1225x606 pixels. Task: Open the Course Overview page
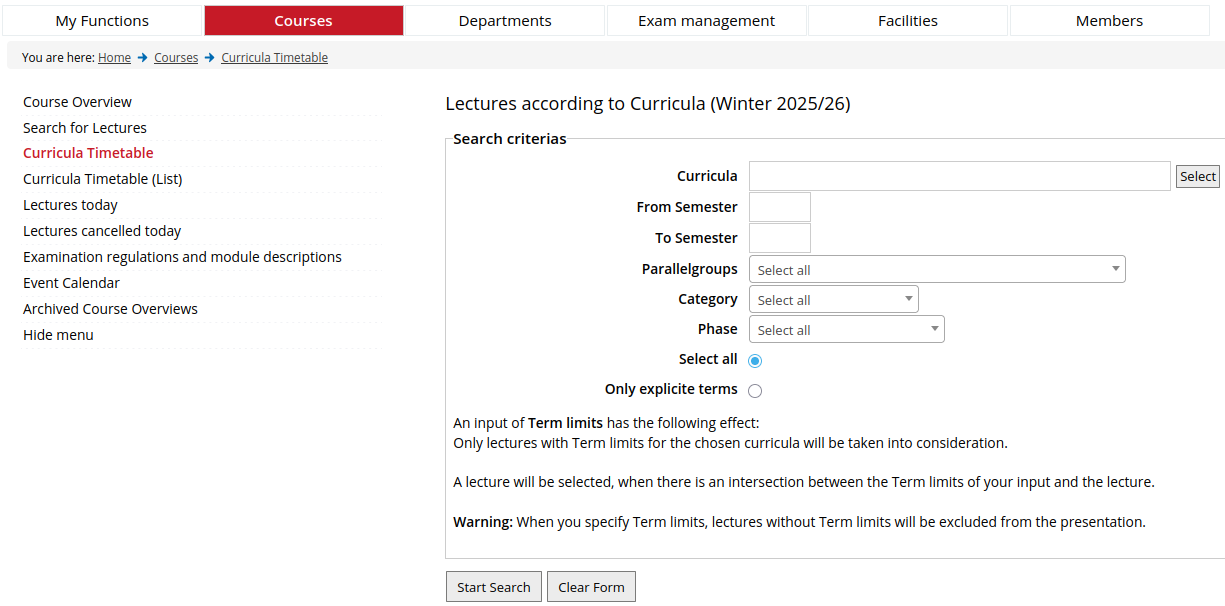click(77, 101)
